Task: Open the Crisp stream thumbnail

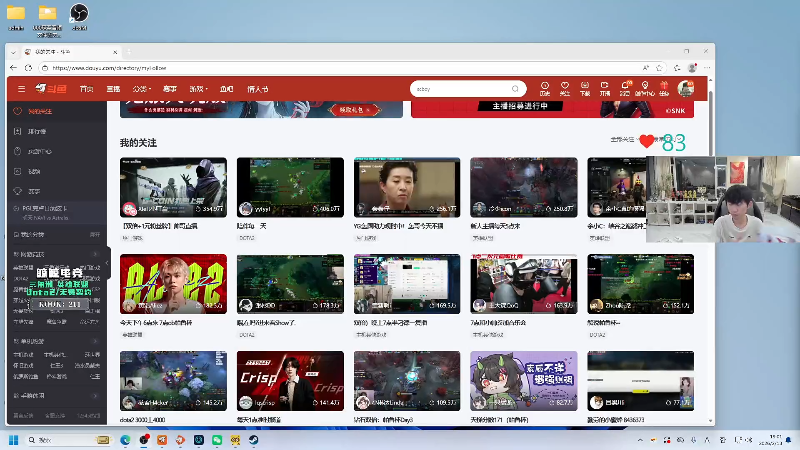Action: tap(290, 381)
